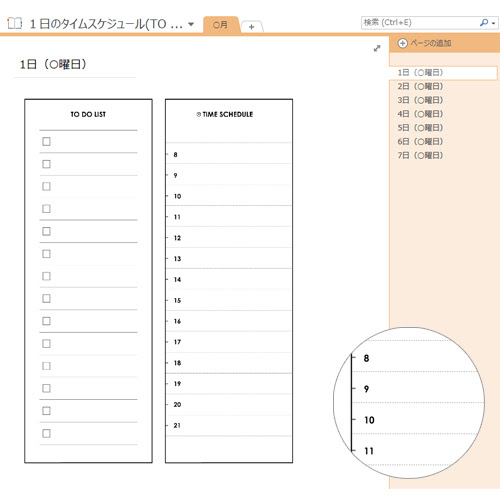Click the page title 1日（○曜日）

click(x=53, y=64)
